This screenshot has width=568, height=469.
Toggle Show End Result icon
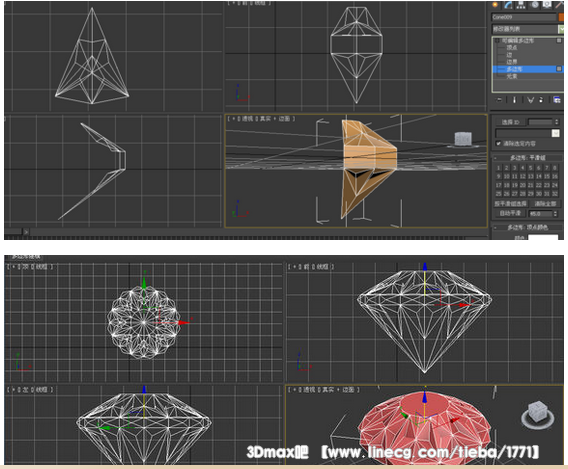[514, 100]
